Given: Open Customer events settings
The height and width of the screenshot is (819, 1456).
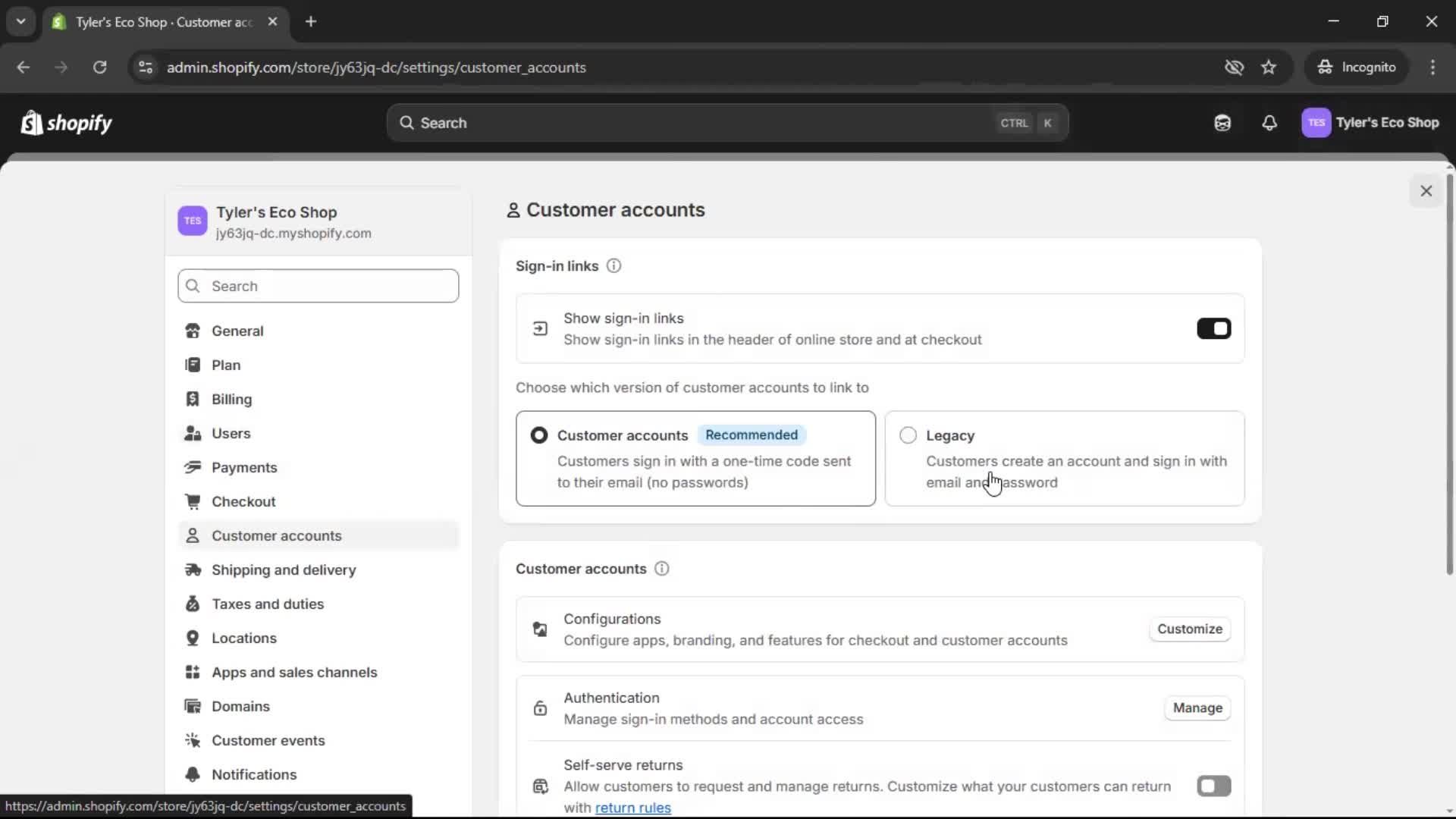Looking at the screenshot, I should (x=318, y=741).
